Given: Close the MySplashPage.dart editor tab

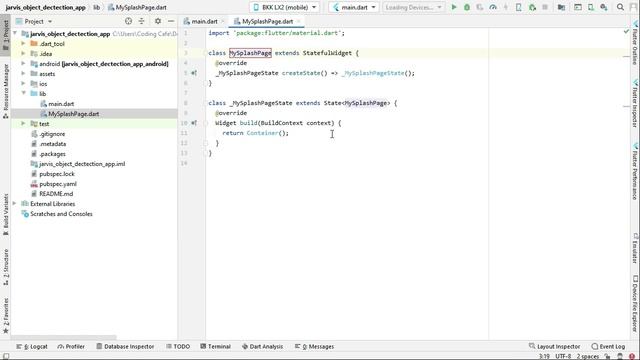Looking at the screenshot, I should pyautogui.click(x=299, y=21).
